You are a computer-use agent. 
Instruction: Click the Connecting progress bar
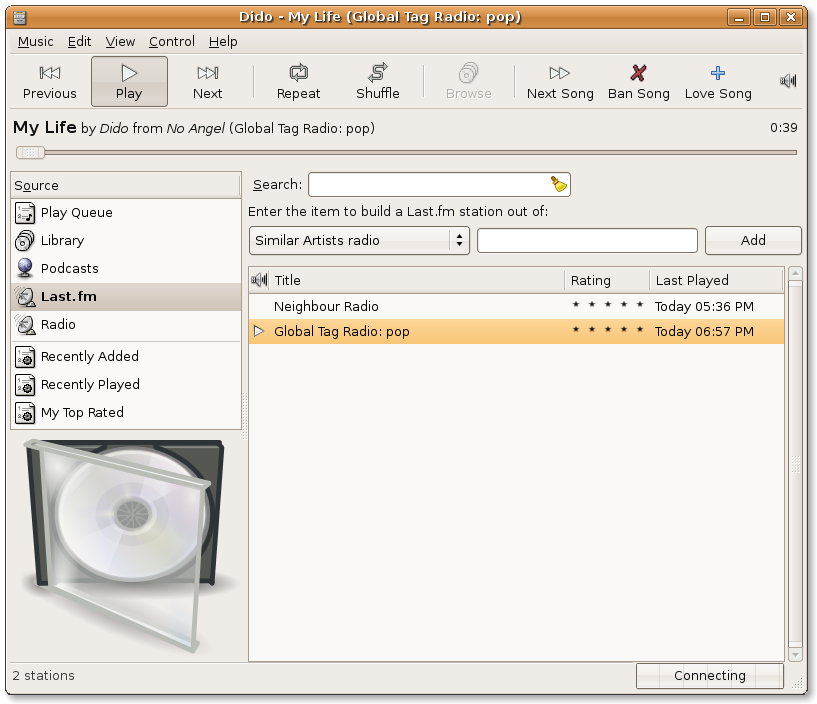click(710, 676)
